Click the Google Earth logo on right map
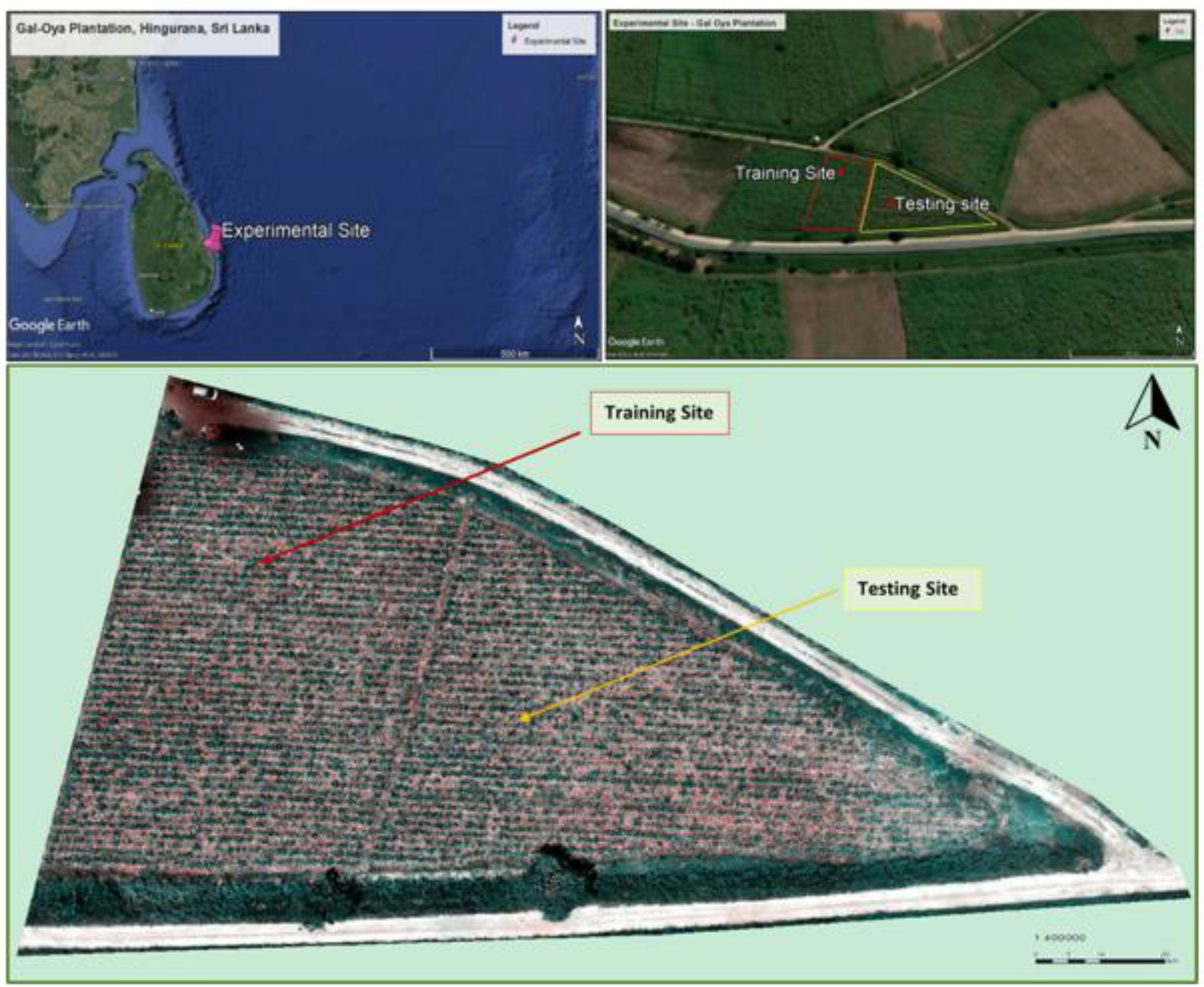This screenshot has height=987, width=1204. coord(636,342)
